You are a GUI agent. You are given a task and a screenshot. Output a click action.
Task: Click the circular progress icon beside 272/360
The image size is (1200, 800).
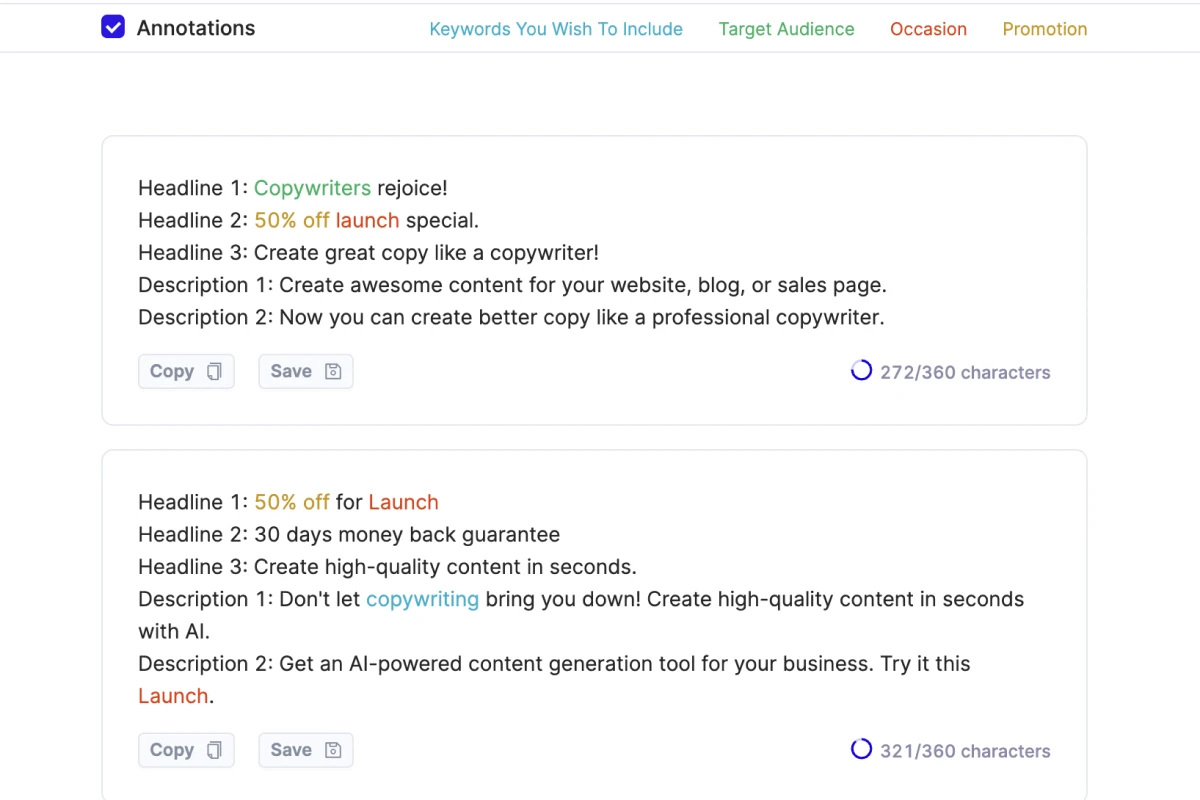point(861,371)
